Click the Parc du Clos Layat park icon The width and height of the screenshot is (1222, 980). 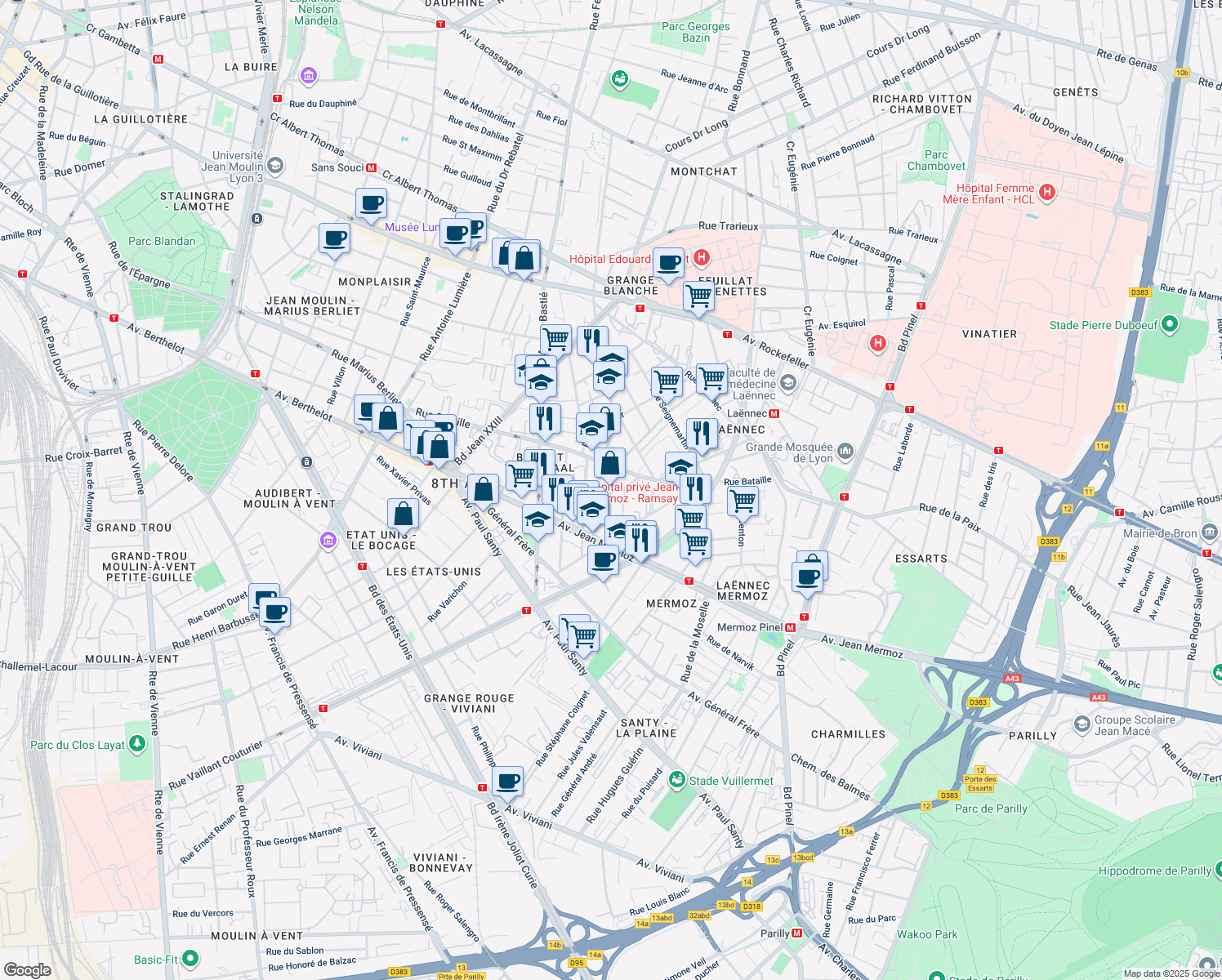pos(137,744)
